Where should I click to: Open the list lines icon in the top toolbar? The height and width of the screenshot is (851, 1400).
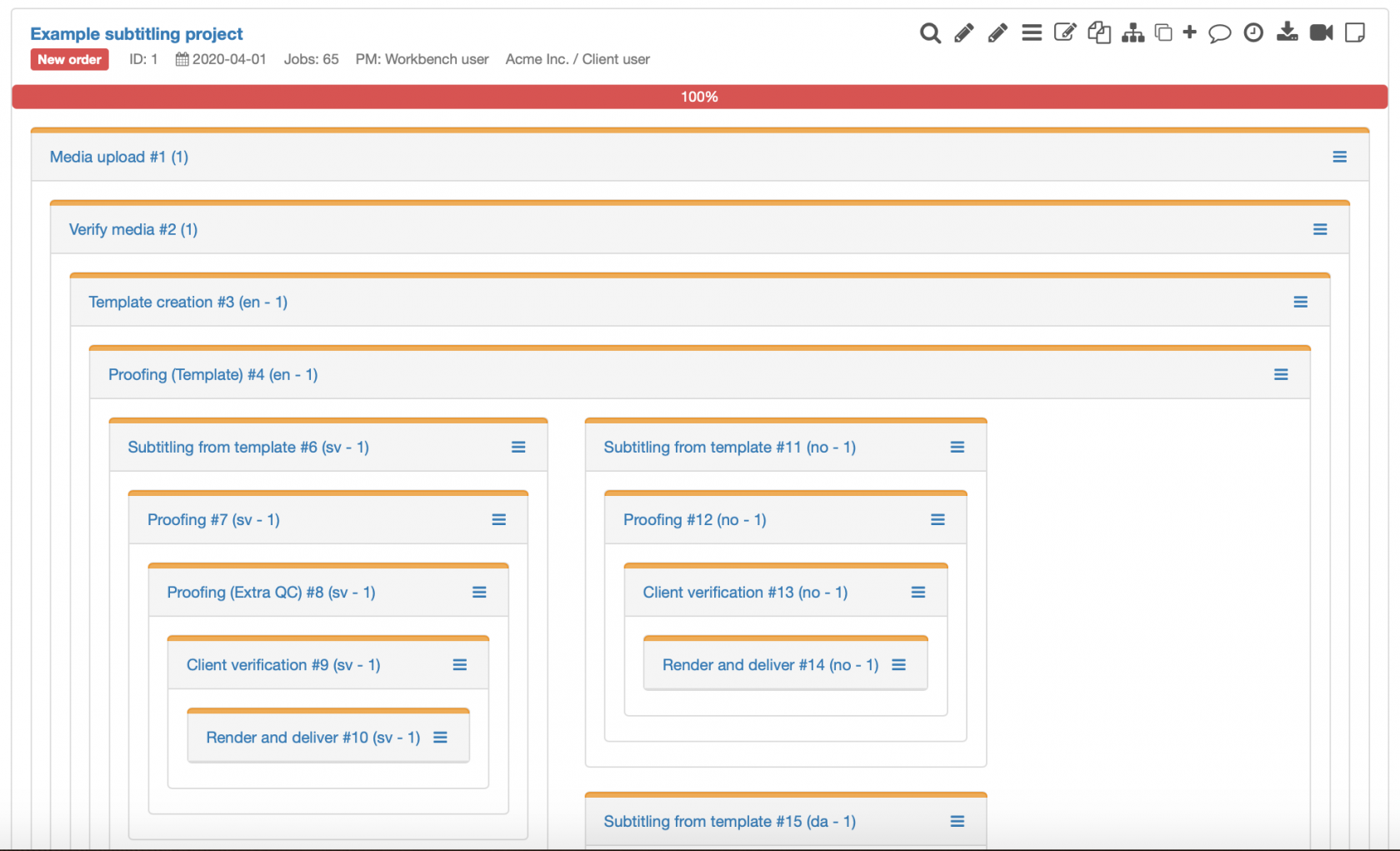click(1032, 33)
